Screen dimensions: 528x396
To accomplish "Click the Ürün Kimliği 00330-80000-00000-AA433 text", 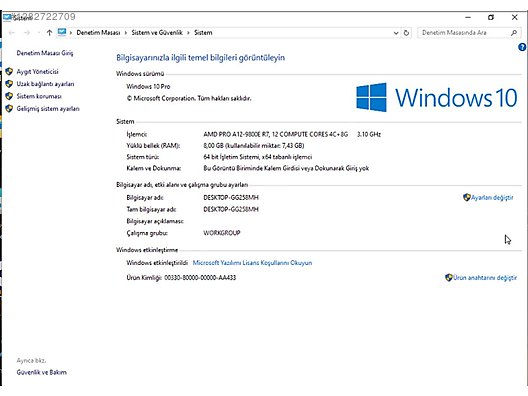I will click(x=181, y=277).
